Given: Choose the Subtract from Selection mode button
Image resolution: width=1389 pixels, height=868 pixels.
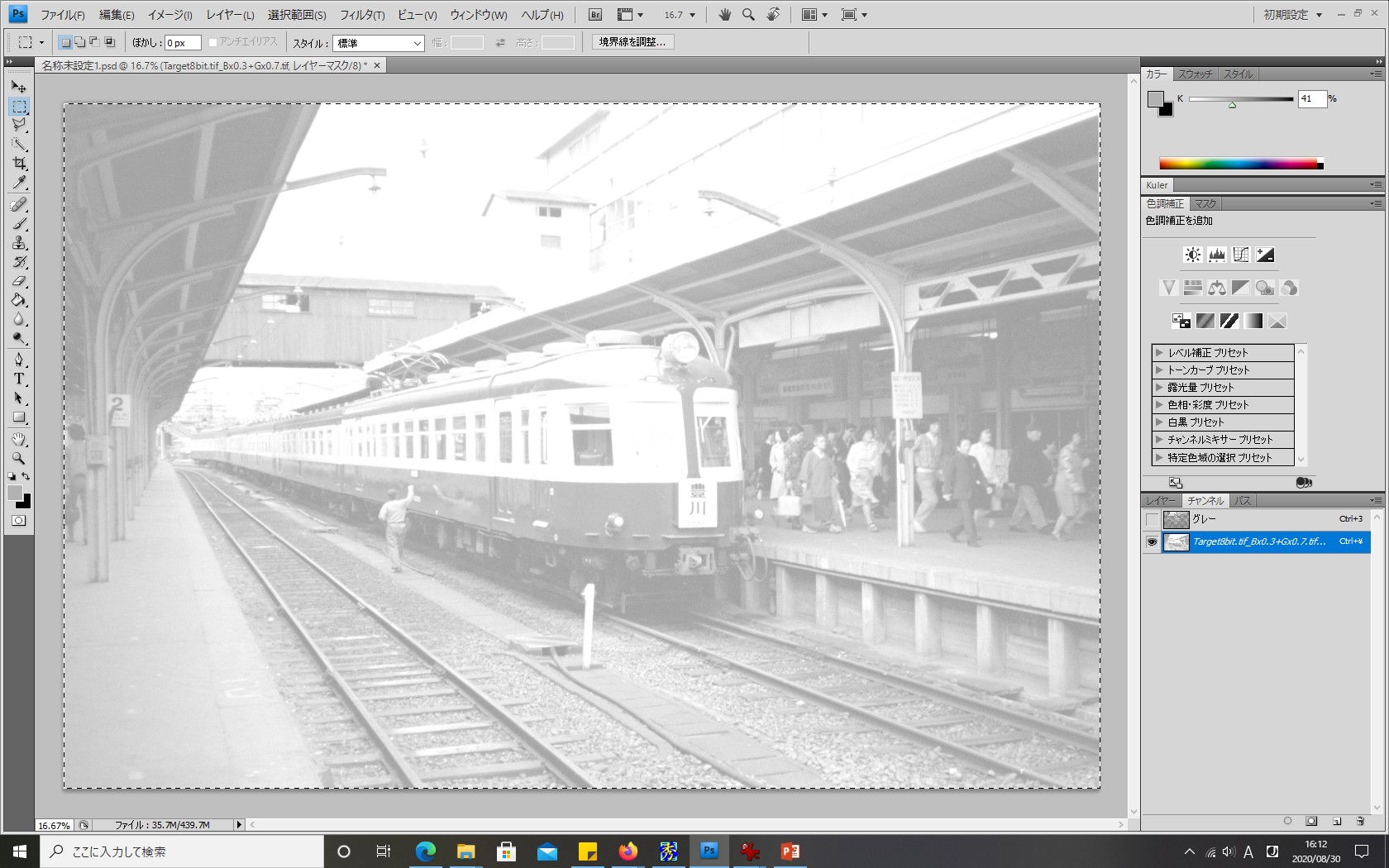Looking at the screenshot, I should click(95, 42).
